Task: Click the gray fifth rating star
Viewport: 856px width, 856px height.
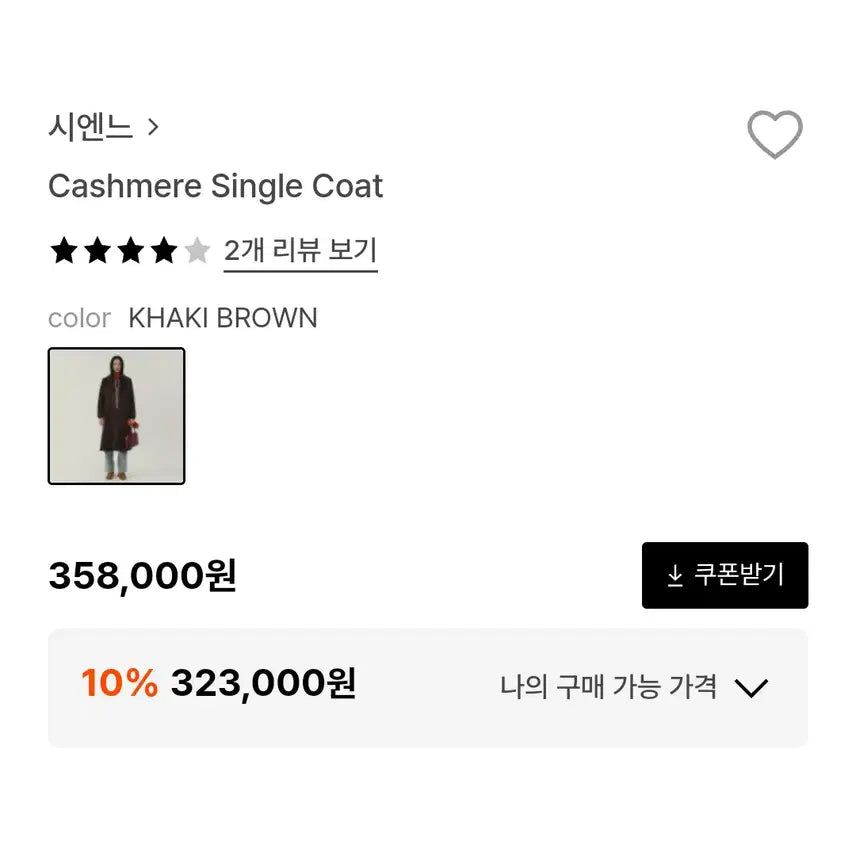Action: (196, 250)
